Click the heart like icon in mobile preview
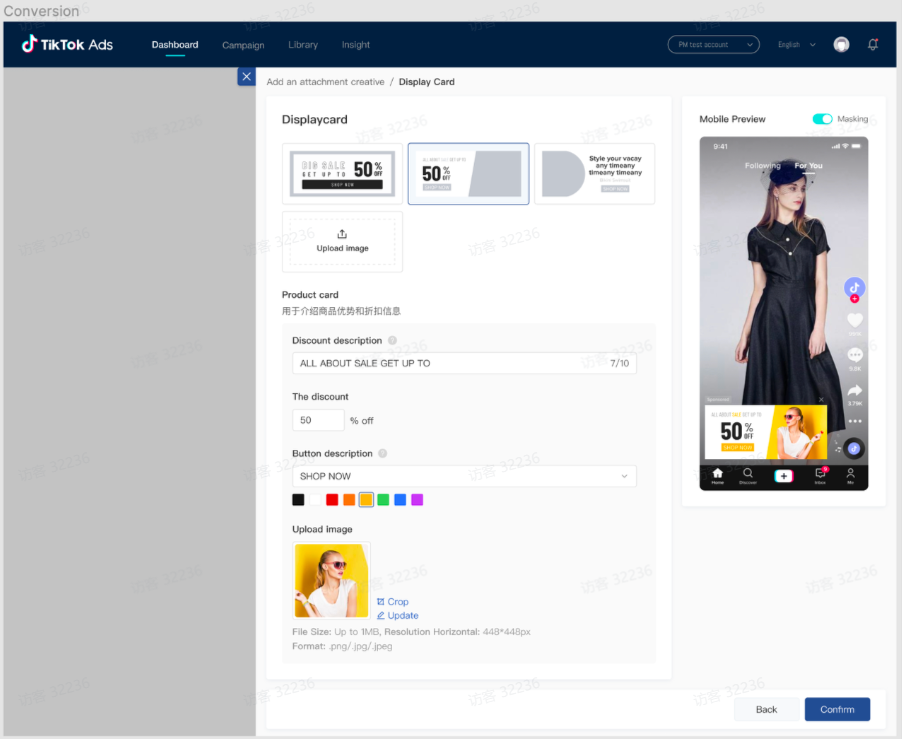This screenshot has height=739, width=902. pos(854,320)
